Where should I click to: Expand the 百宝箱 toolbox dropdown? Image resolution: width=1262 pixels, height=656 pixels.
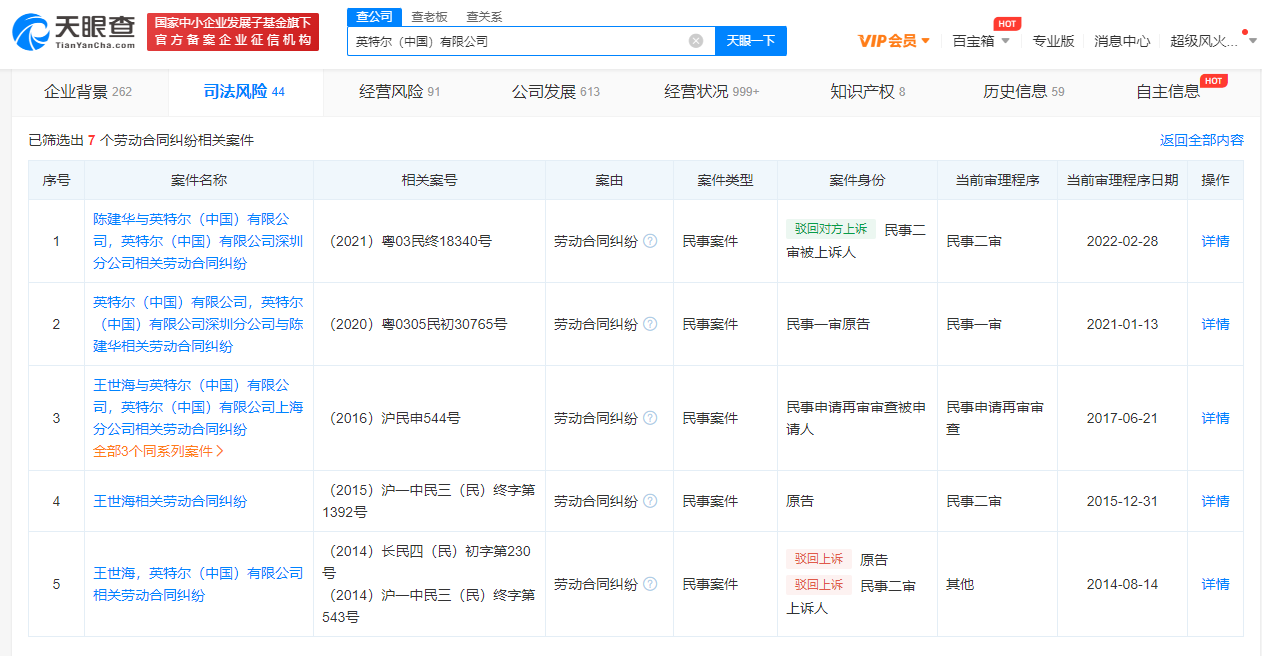point(980,41)
